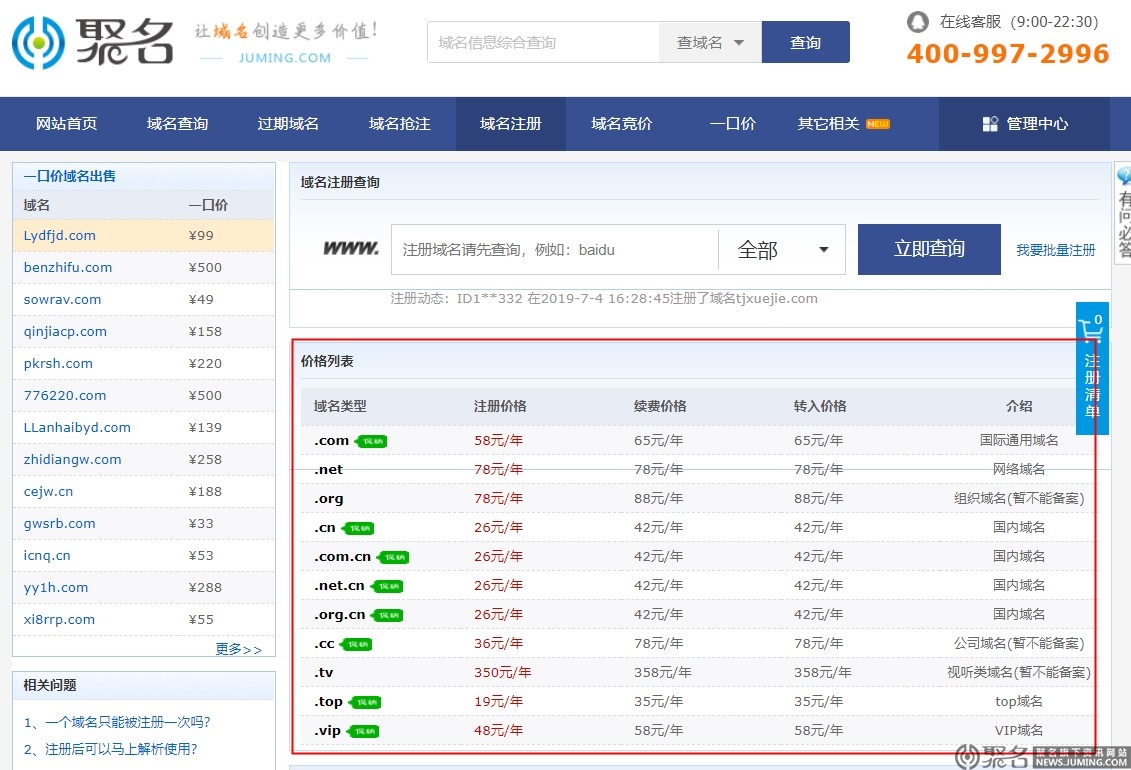Click the promo tag beside .net.cn

pyautogui.click(x=387, y=586)
